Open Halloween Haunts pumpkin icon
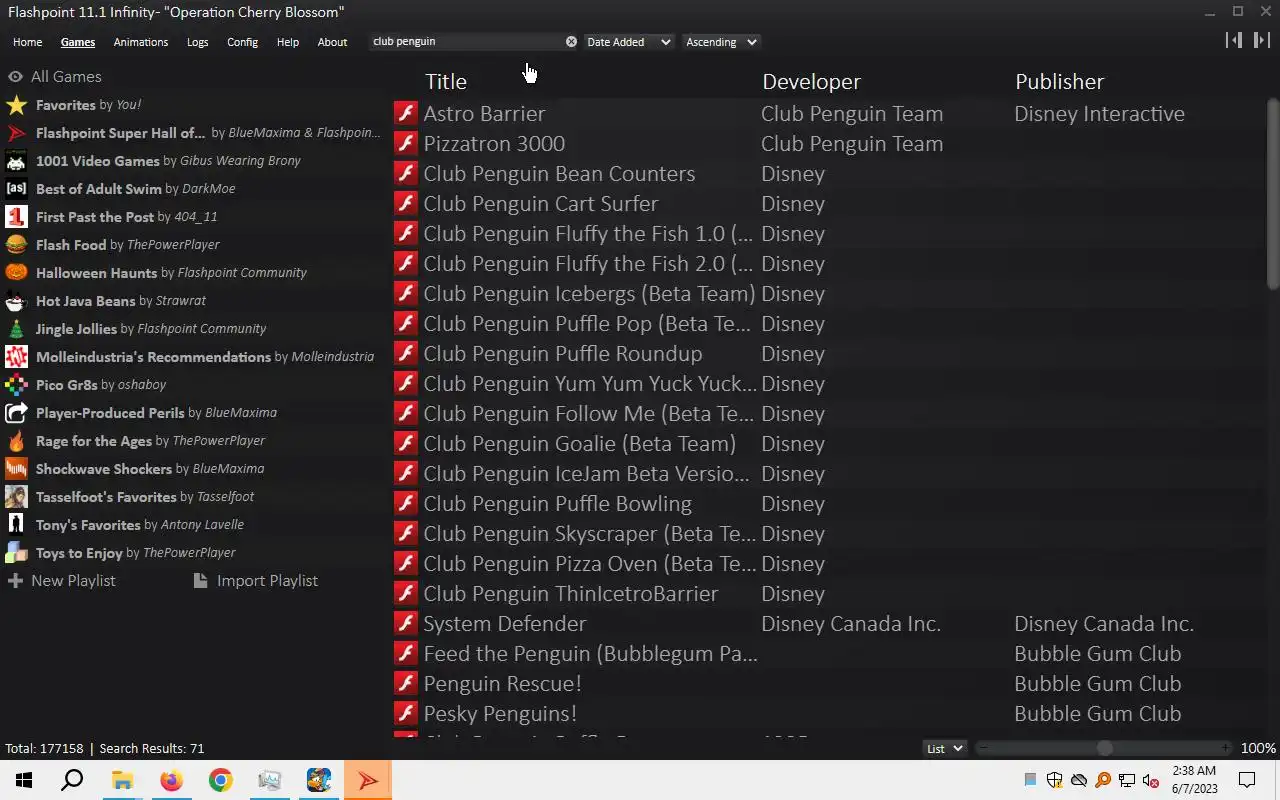1280x800 pixels. click(x=16, y=273)
